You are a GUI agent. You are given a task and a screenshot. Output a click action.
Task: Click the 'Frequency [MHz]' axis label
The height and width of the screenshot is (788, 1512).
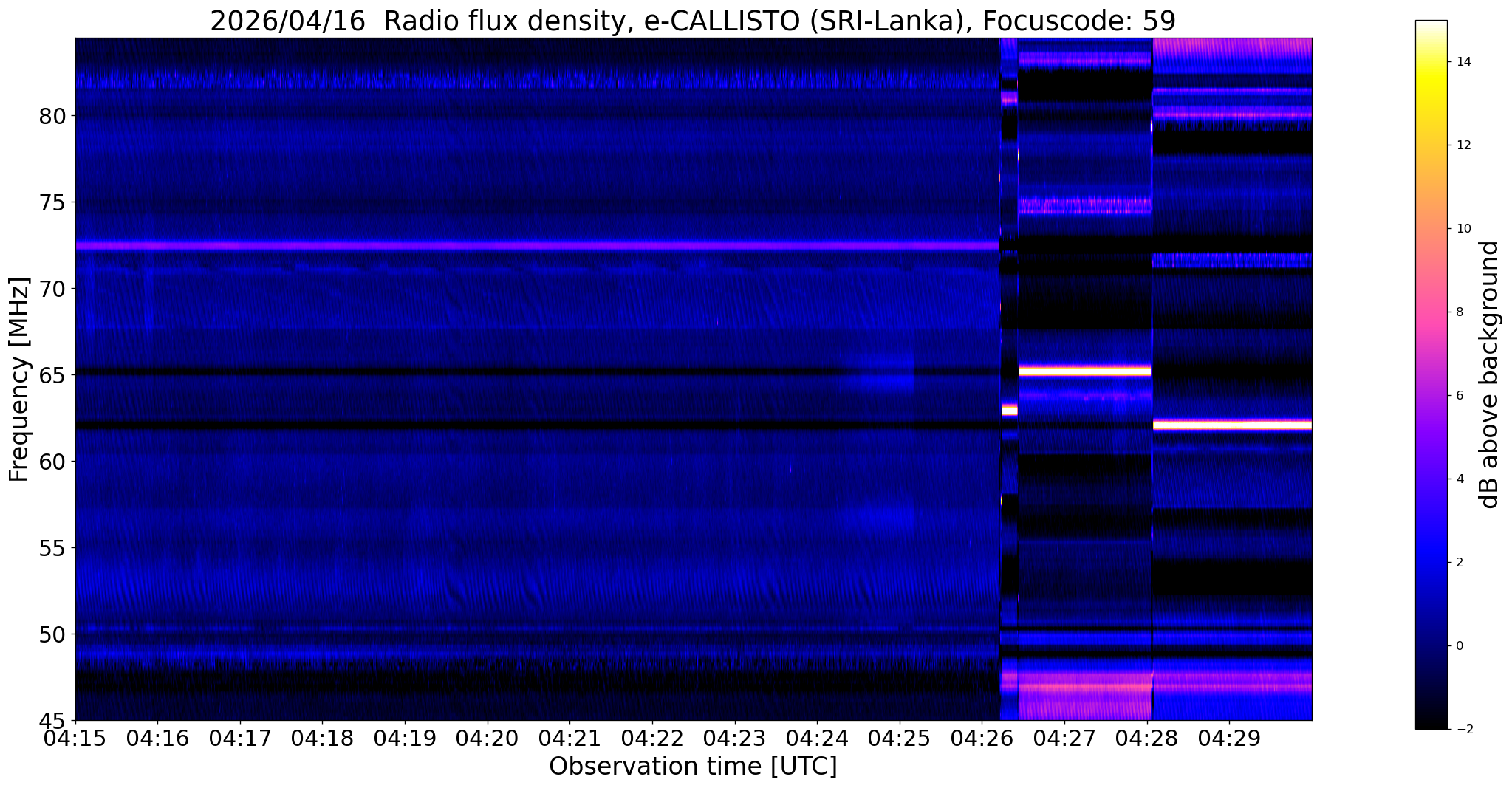[x=19, y=380]
